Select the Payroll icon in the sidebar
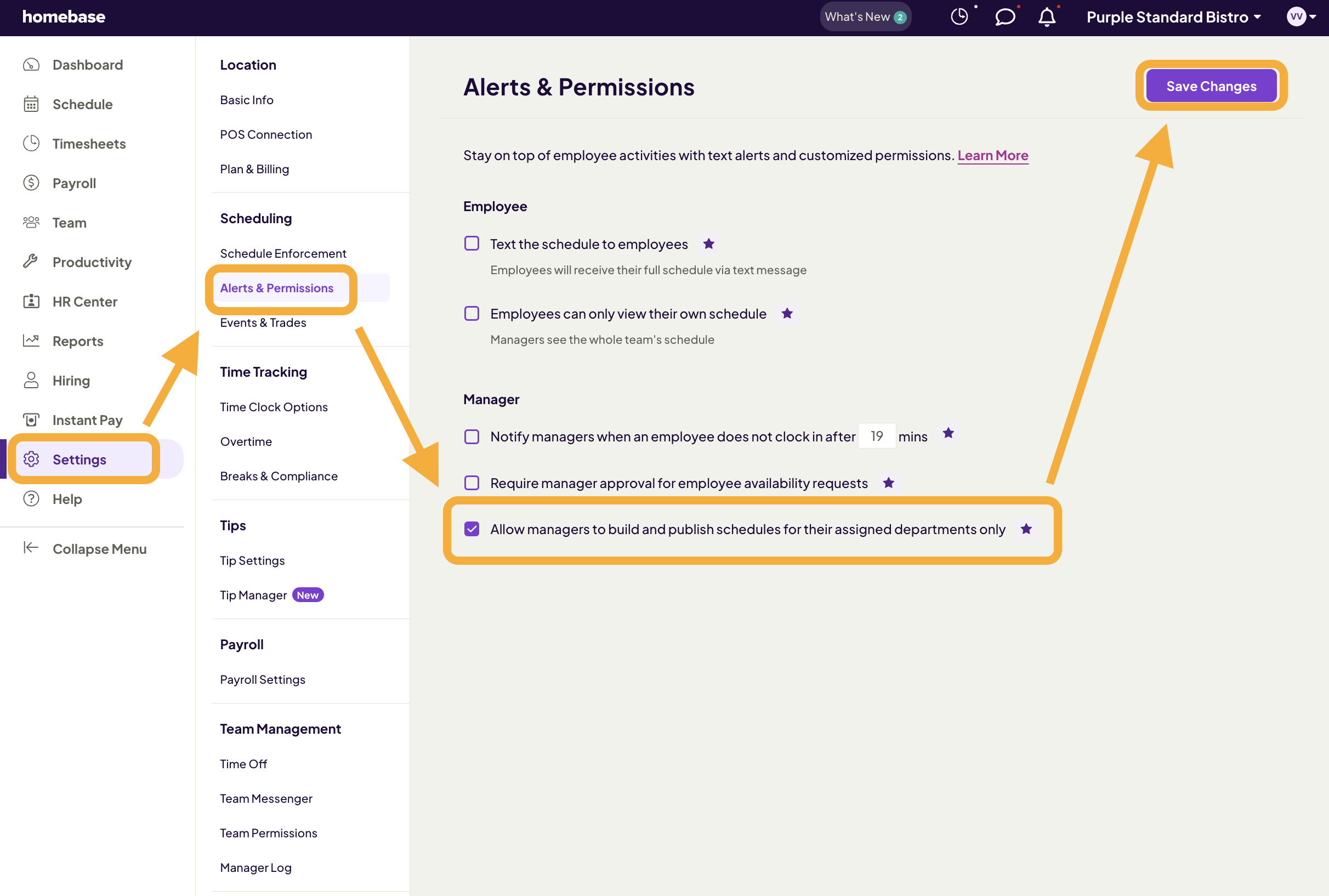 click(x=31, y=183)
